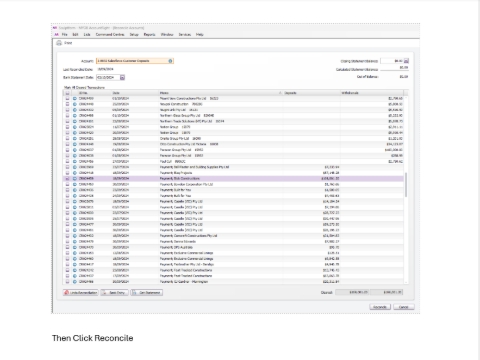
Task: Sort by the Withdrawal column header
Action: (372, 93)
